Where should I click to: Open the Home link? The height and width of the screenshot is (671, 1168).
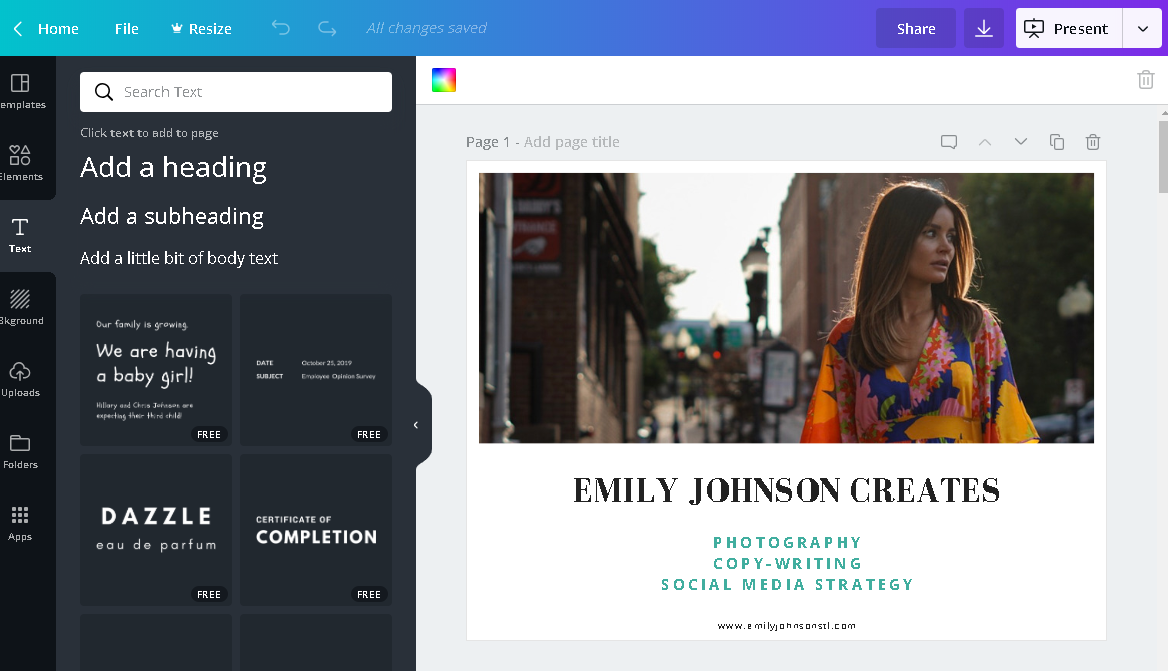(58, 29)
